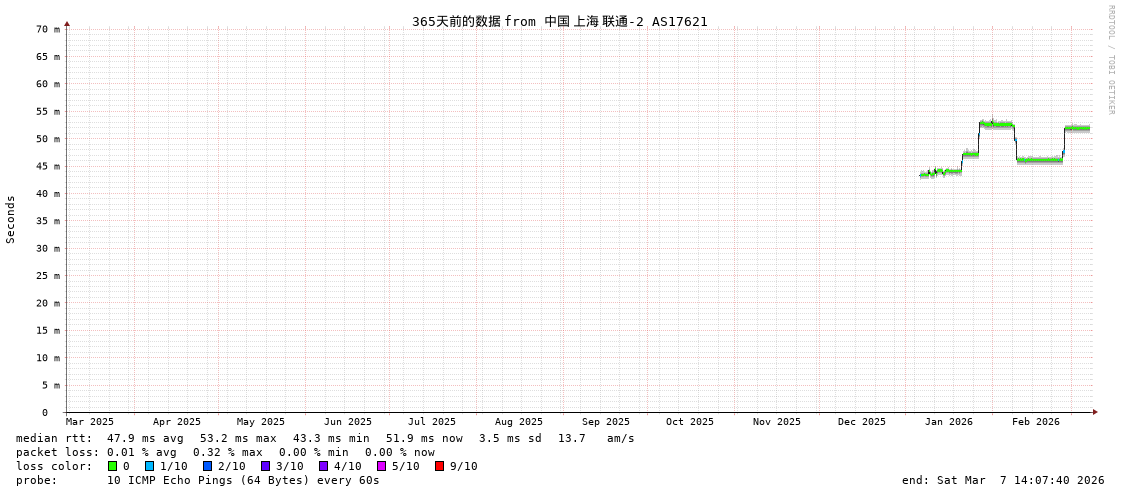Screen dimensions: 1121x494
Task: Click the green 0 loss color swatch
Action: [x=113, y=466]
